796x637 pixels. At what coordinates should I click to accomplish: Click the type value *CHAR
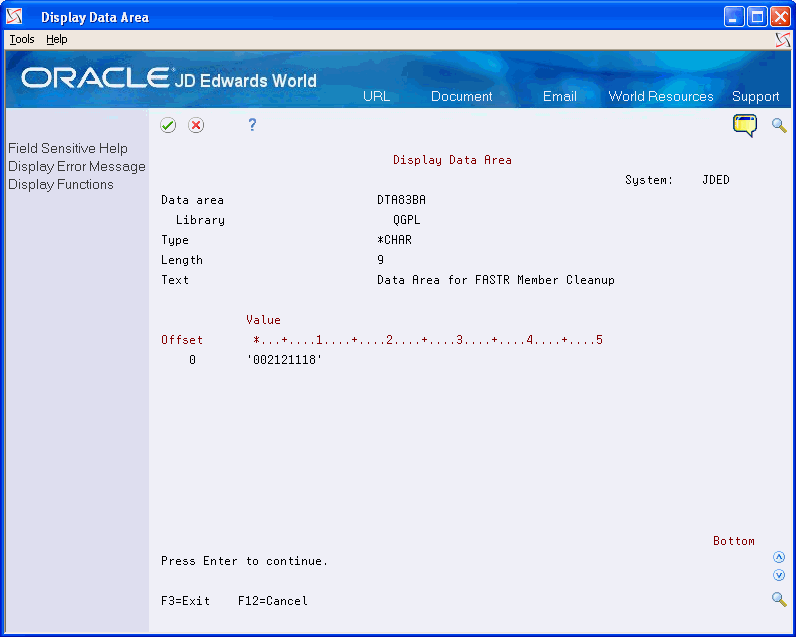point(394,240)
